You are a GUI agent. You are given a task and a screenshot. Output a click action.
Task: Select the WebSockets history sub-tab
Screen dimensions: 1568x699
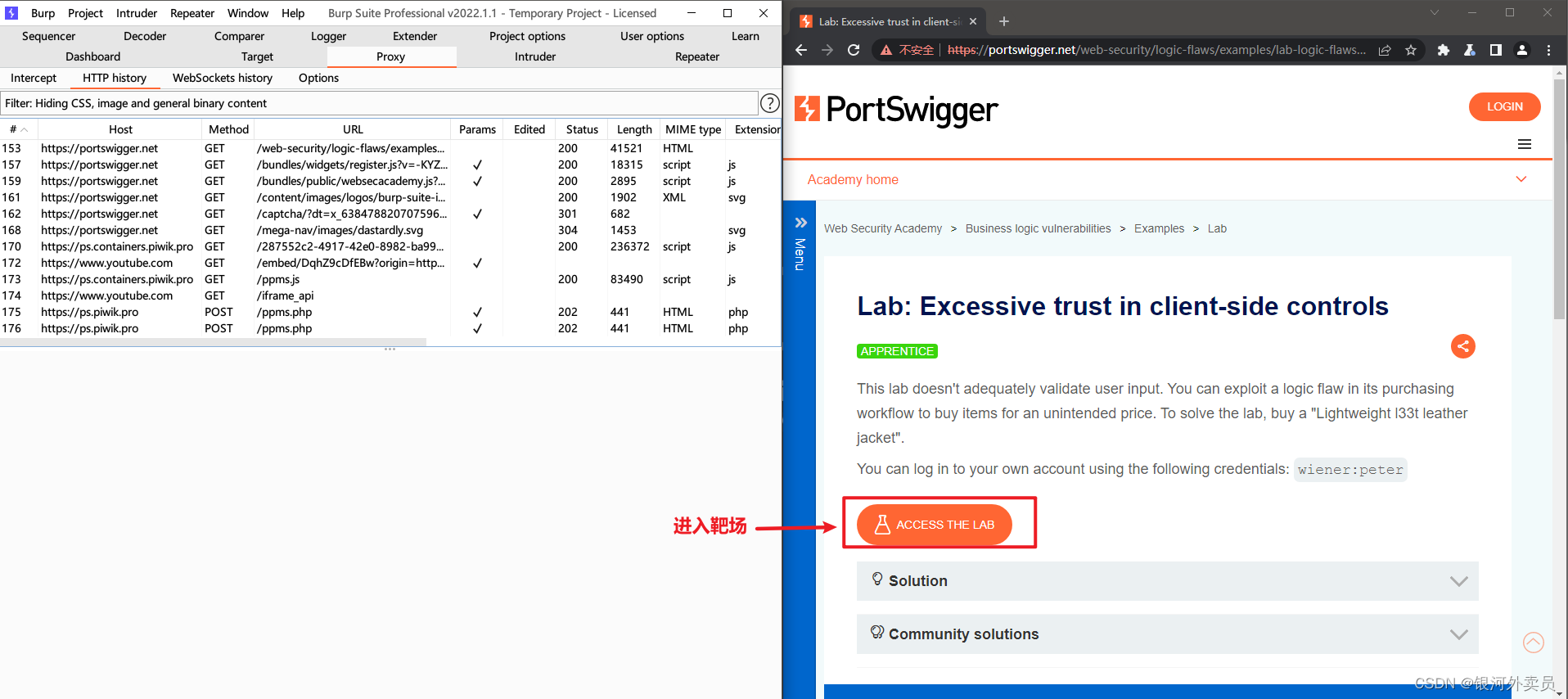(223, 78)
